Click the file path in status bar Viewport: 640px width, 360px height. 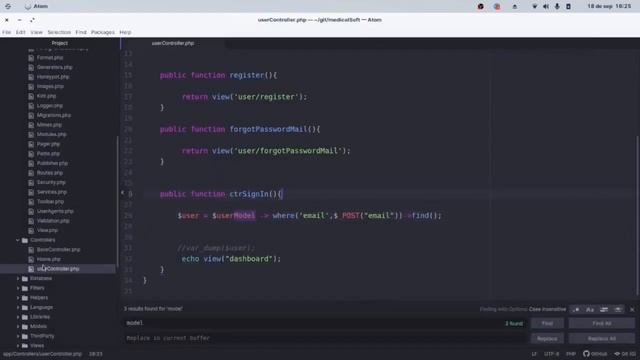42,354
